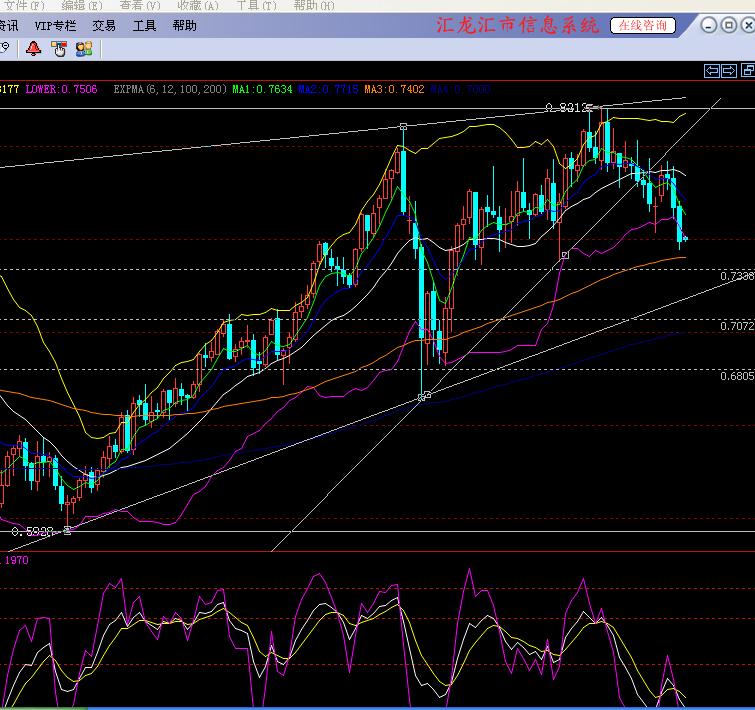
Task: Click the 在线咨询 button
Action: click(642, 26)
